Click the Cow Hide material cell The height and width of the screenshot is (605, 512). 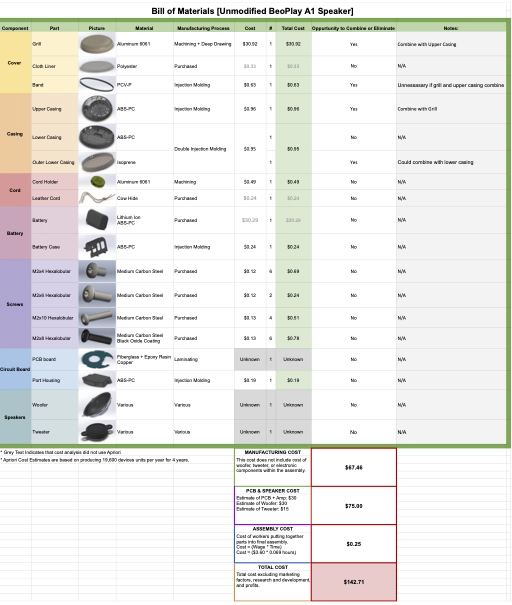[x=144, y=198]
